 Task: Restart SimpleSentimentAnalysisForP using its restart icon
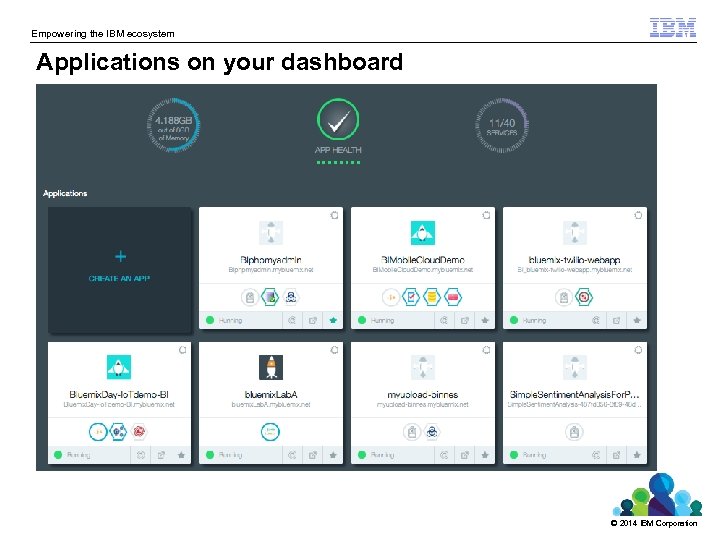pyautogui.click(x=596, y=455)
